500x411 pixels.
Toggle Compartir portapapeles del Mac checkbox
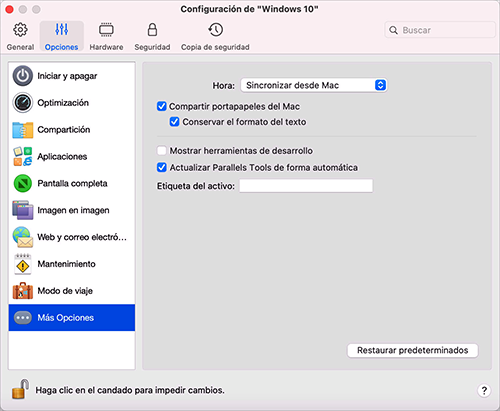(x=162, y=106)
